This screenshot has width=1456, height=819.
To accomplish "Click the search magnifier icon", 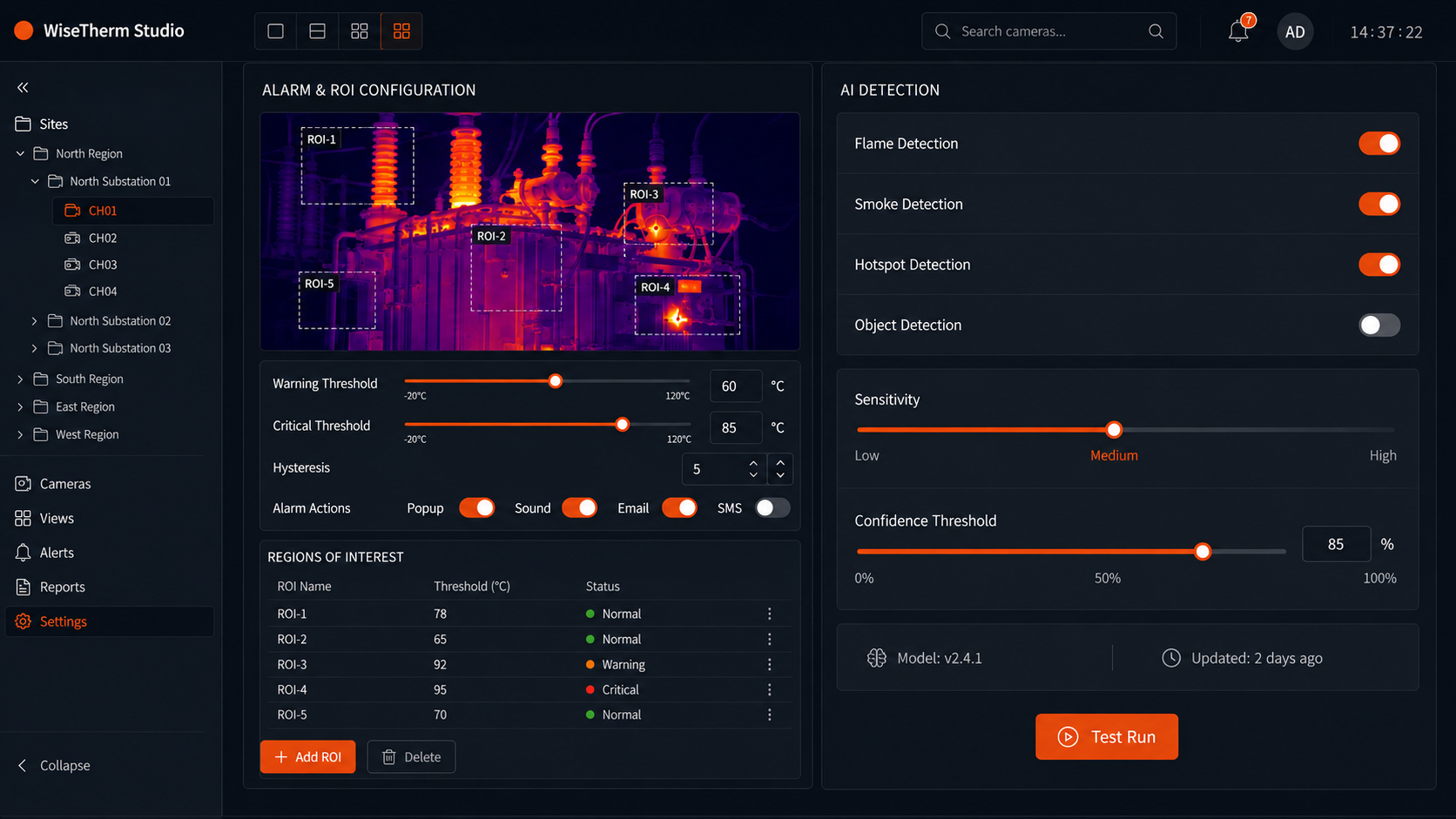I will click(x=1156, y=31).
